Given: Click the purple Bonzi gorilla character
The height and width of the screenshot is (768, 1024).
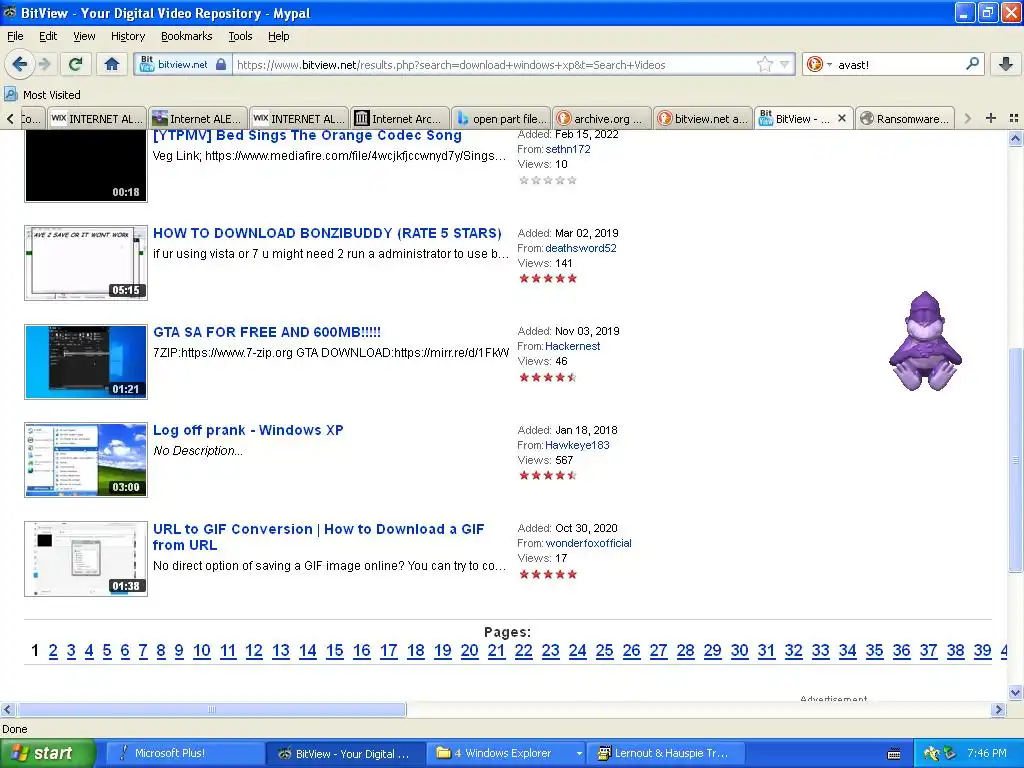Looking at the screenshot, I should point(925,341).
